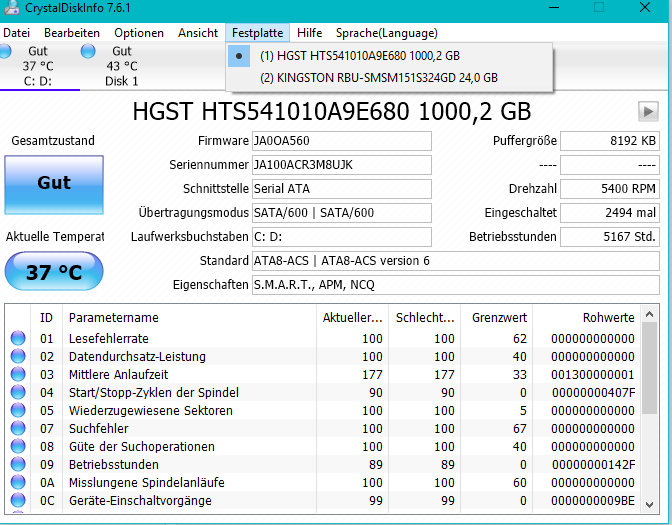Click the Schnittstelle field Serial ATA

tap(342, 189)
